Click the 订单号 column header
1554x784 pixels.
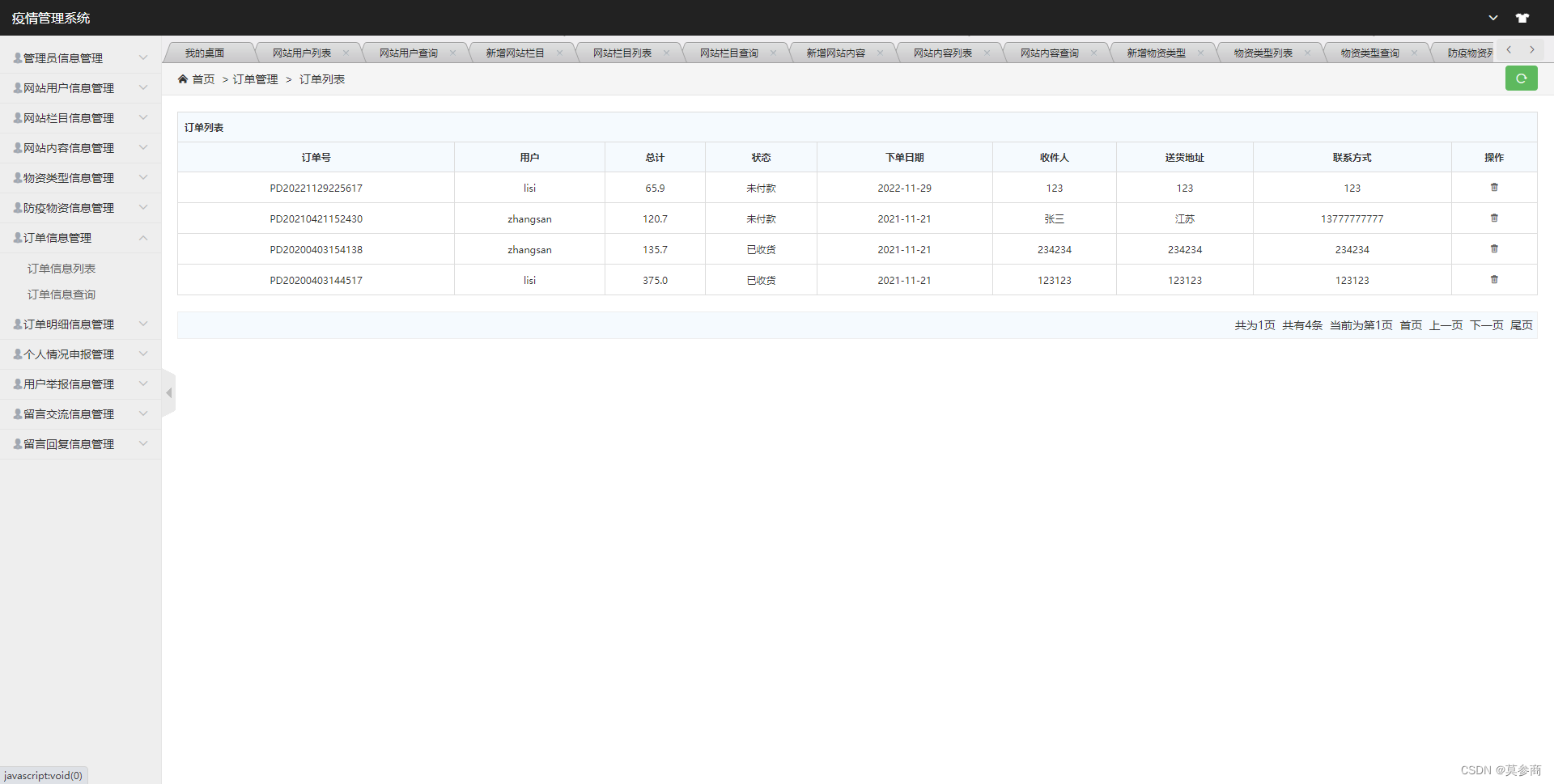point(316,157)
